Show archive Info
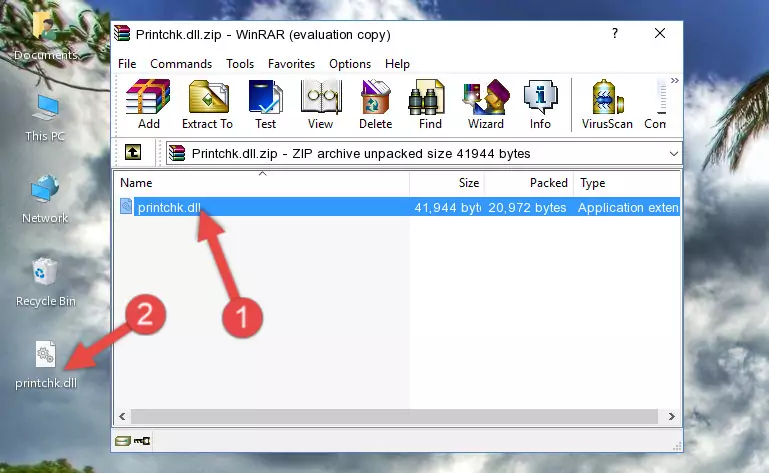 tap(540, 104)
